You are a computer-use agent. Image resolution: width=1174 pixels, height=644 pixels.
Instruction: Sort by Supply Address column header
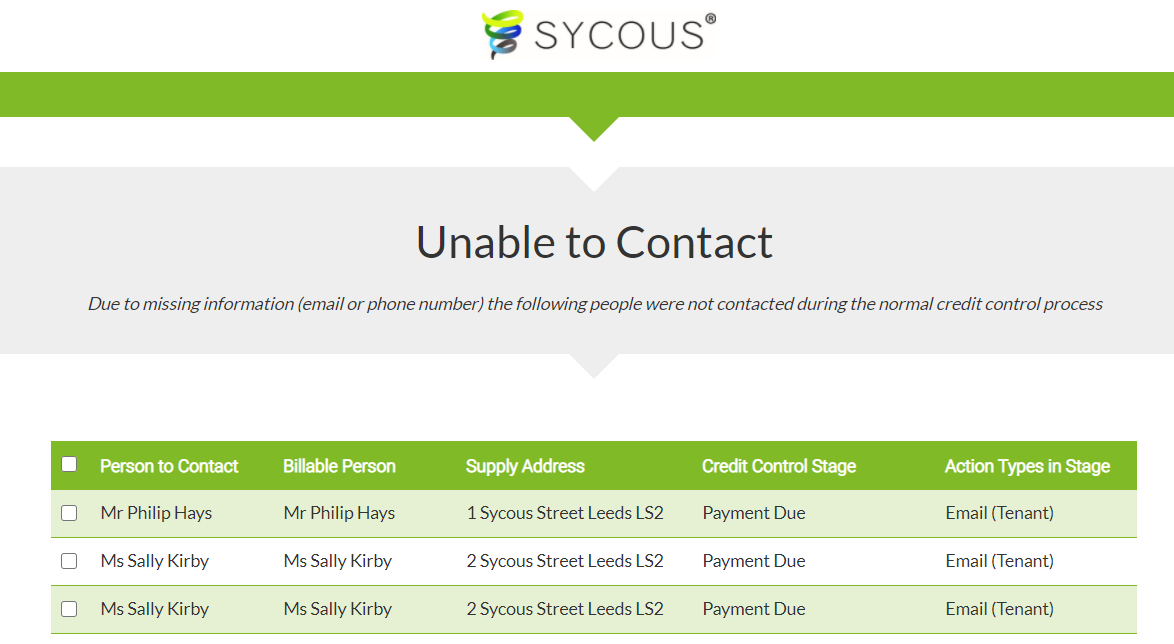[525, 466]
